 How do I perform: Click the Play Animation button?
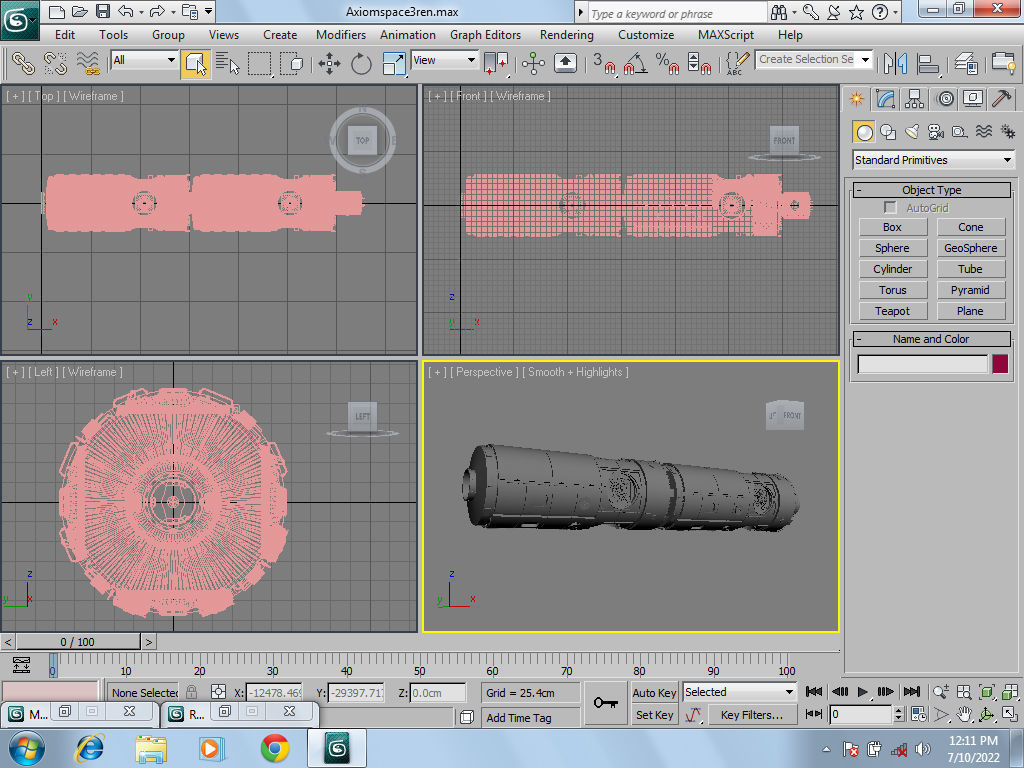[x=863, y=692]
